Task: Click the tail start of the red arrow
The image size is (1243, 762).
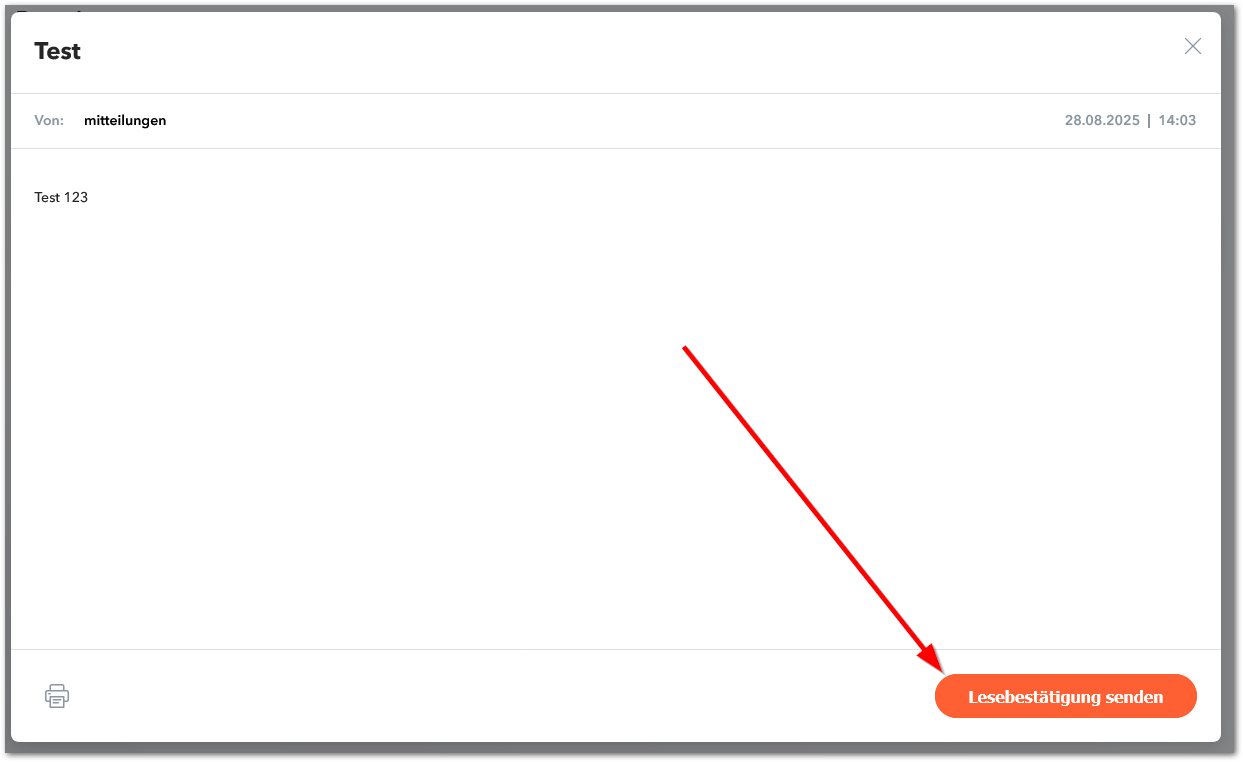Action: pyautogui.click(x=685, y=348)
